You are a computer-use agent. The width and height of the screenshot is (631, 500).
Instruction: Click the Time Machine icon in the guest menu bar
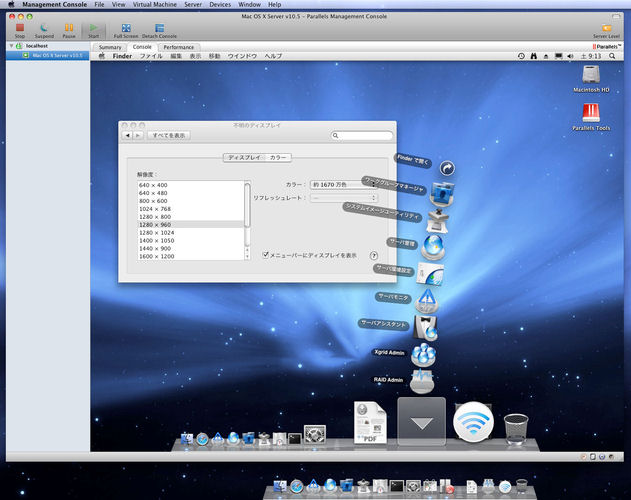click(521, 56)
